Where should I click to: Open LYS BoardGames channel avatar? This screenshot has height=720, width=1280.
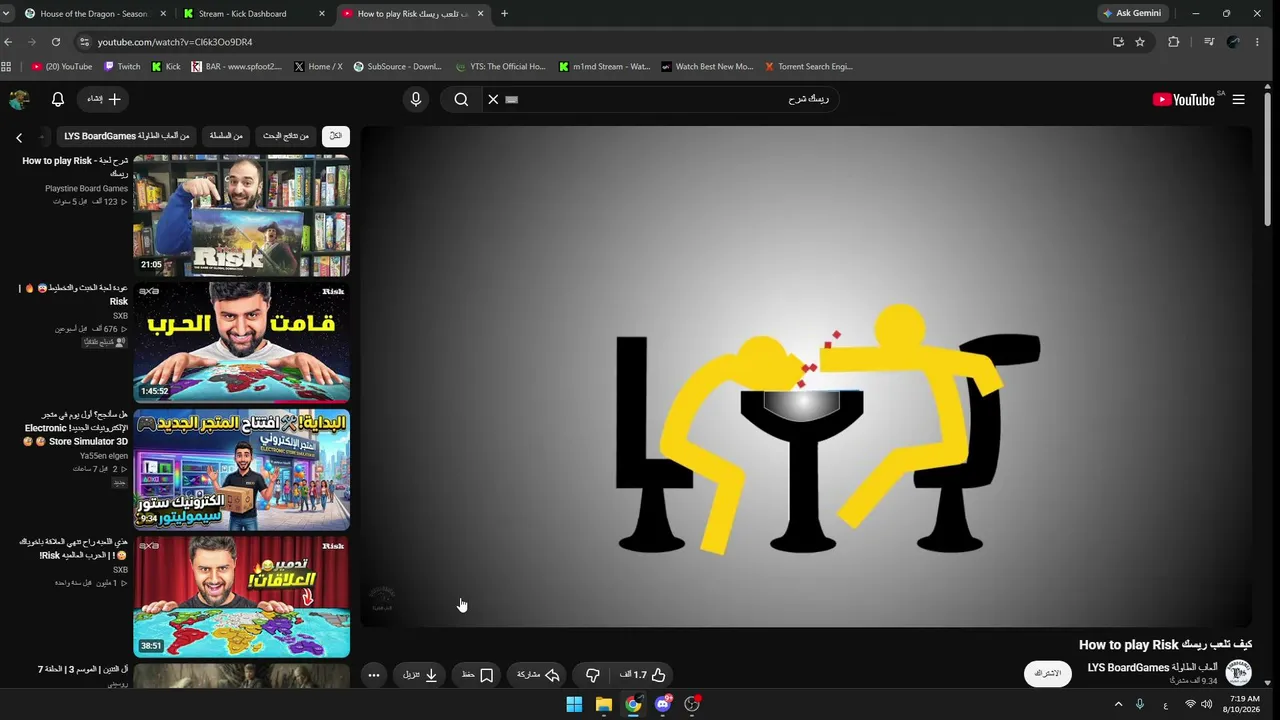(x=1238, y=673)
